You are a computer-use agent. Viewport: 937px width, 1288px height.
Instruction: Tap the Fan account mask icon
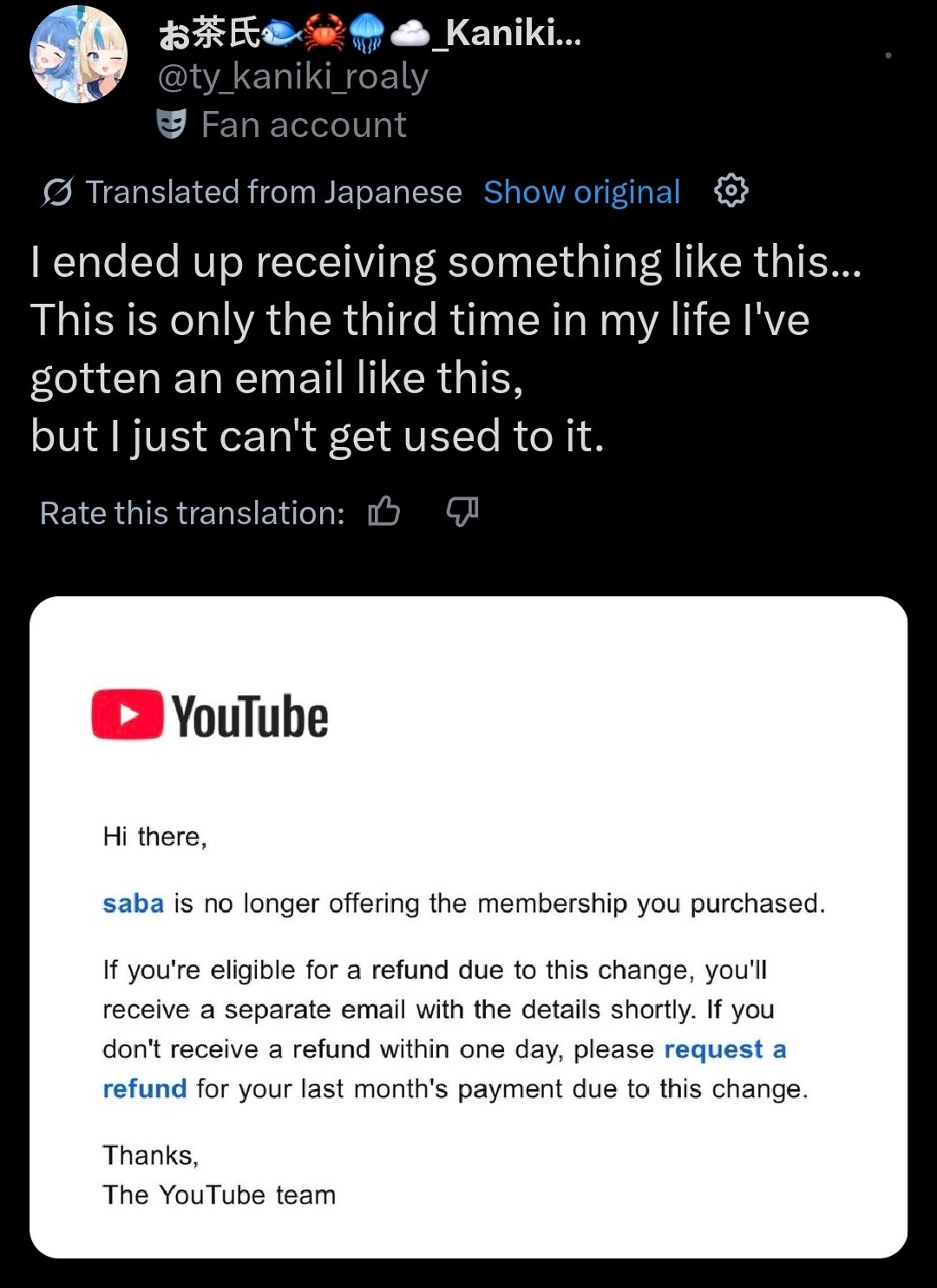172,124
